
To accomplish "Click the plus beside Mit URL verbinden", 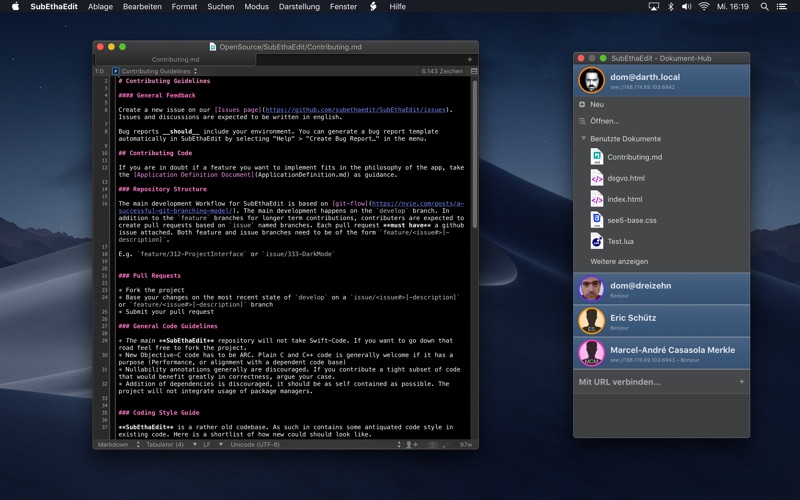I will (741, 382).
